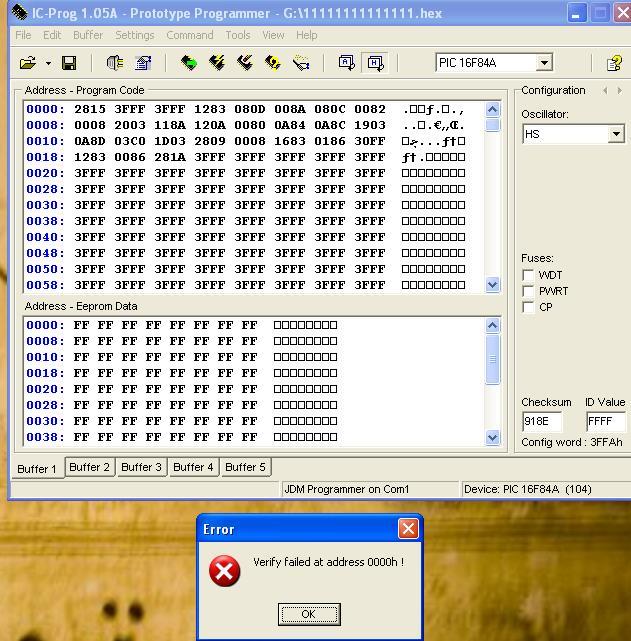Click the Device PIC 16F84A status entry
This screenshot has width=631, height=641.
tap(528, 489)
